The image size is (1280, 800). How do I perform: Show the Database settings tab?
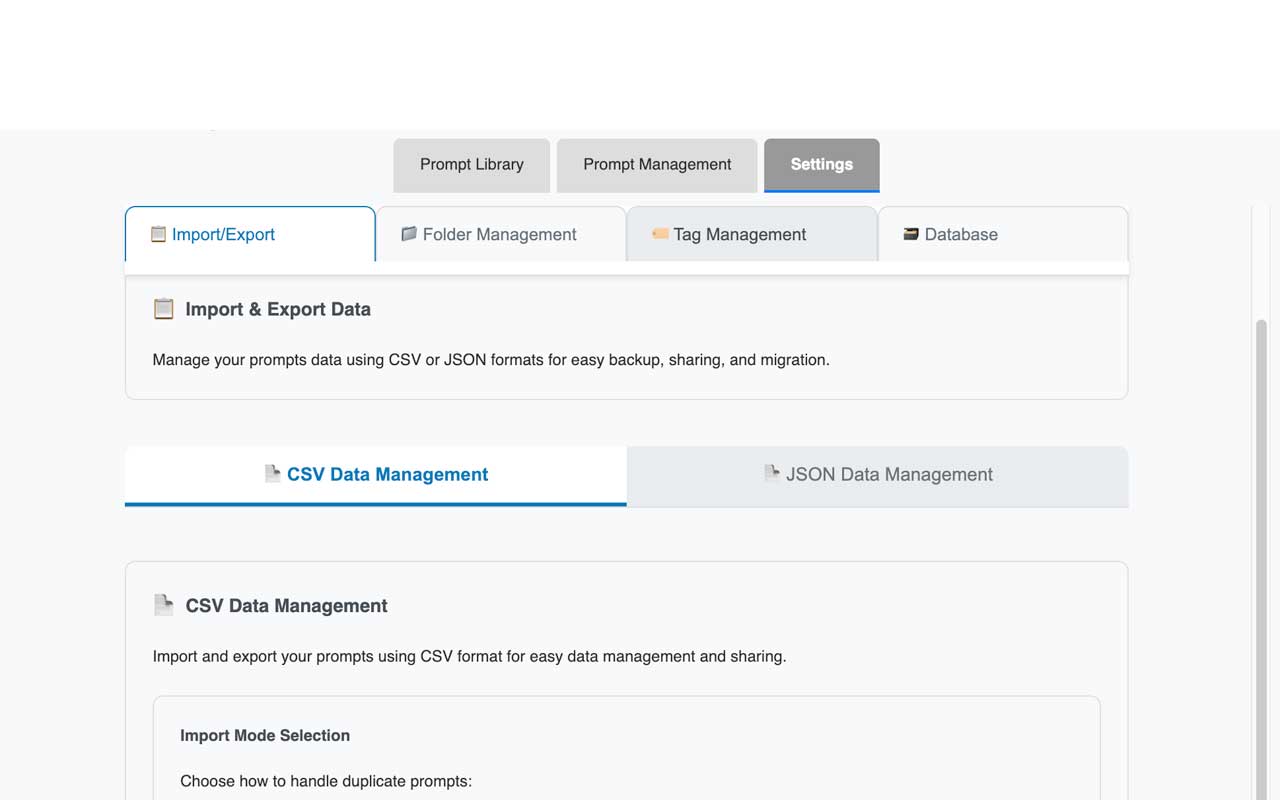click(961, 235)
